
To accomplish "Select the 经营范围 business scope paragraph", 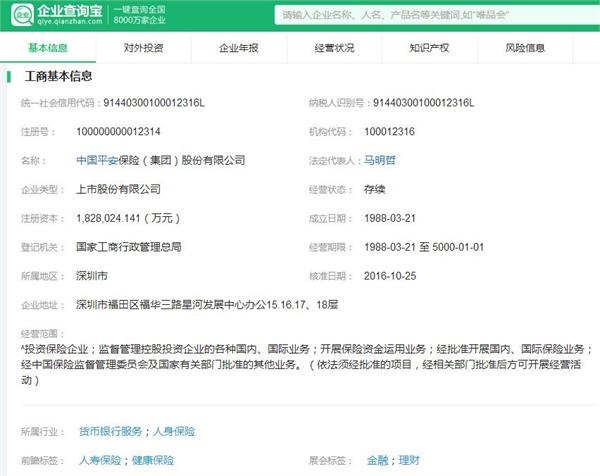I will [x=307, y=364].
